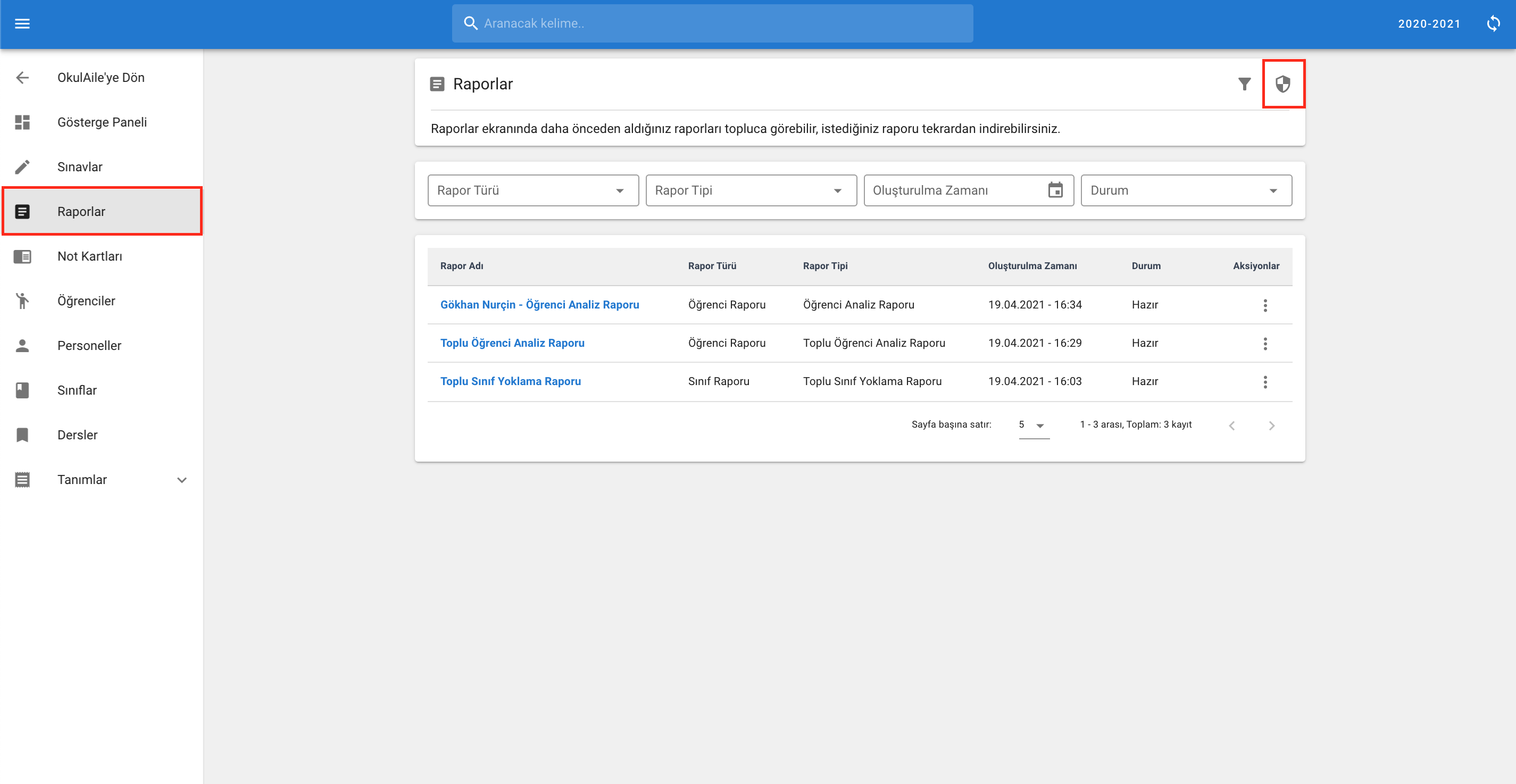Click the Aranacak kelime search field
Image resolution: width=1516 pixels, height=784 pixels.
tap(712, 23)
